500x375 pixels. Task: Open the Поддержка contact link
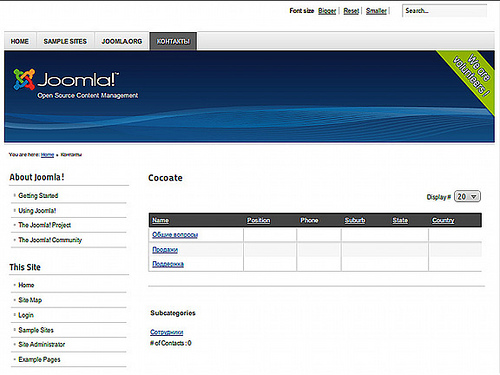click(x=168, y=264)
